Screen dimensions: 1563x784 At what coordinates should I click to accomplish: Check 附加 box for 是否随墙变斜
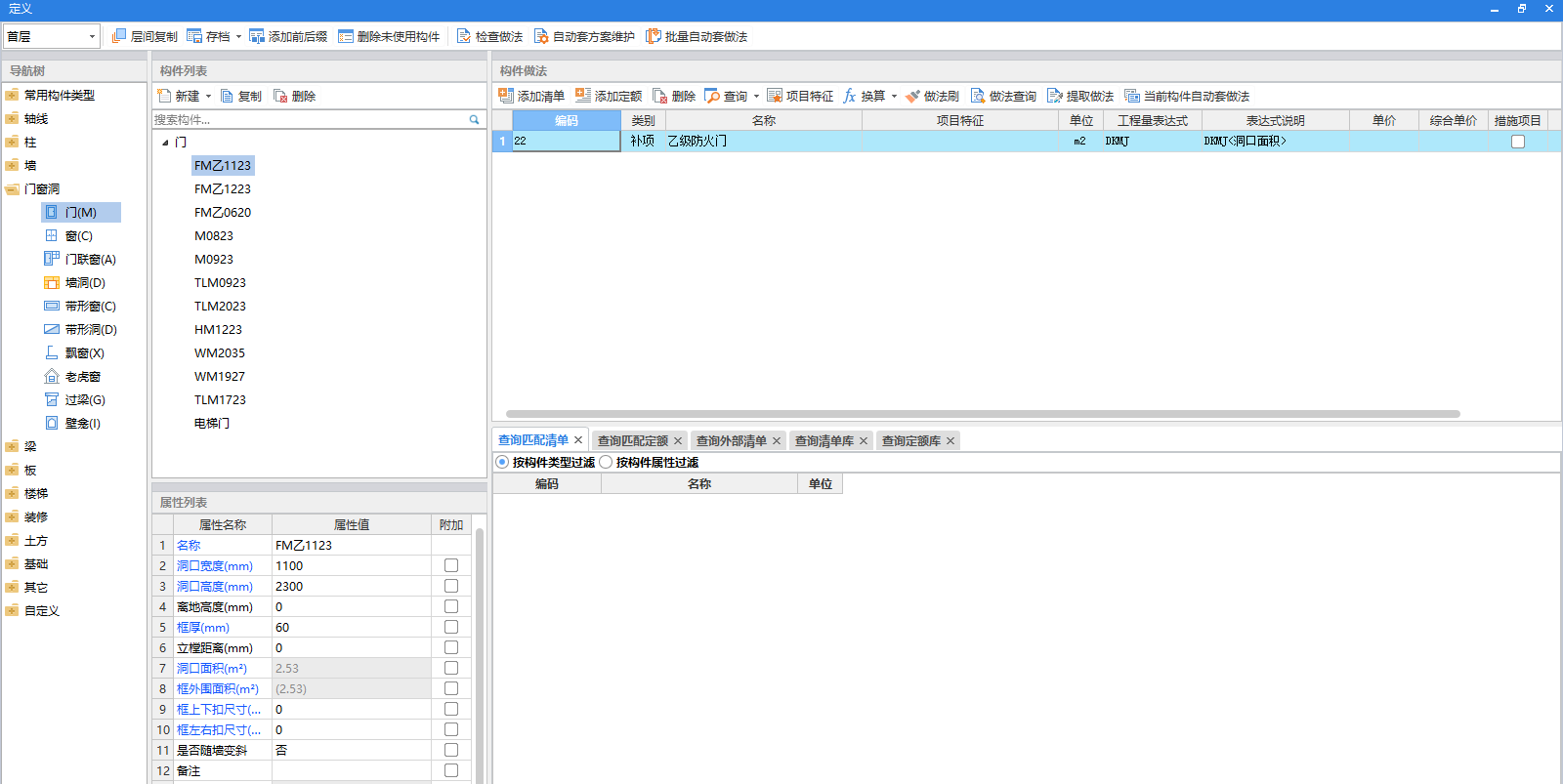click(451, 750)
